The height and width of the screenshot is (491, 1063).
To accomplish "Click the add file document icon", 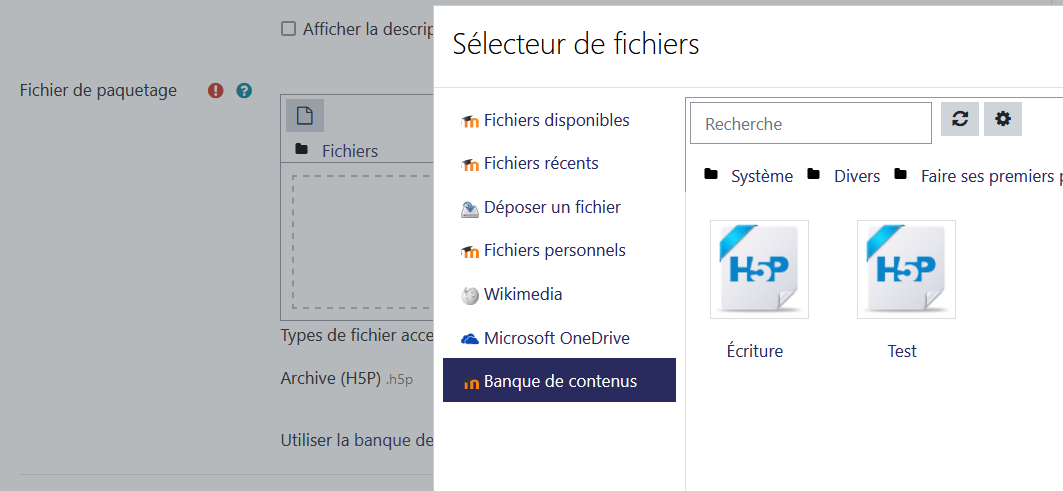I will [304, 115].
